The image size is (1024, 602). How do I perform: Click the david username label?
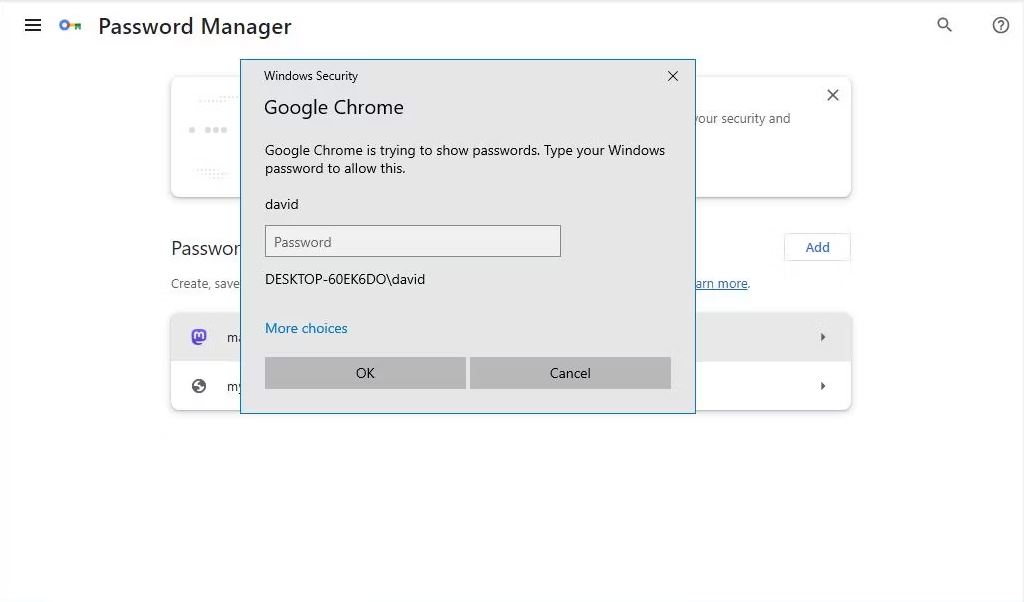coord(281,204)
